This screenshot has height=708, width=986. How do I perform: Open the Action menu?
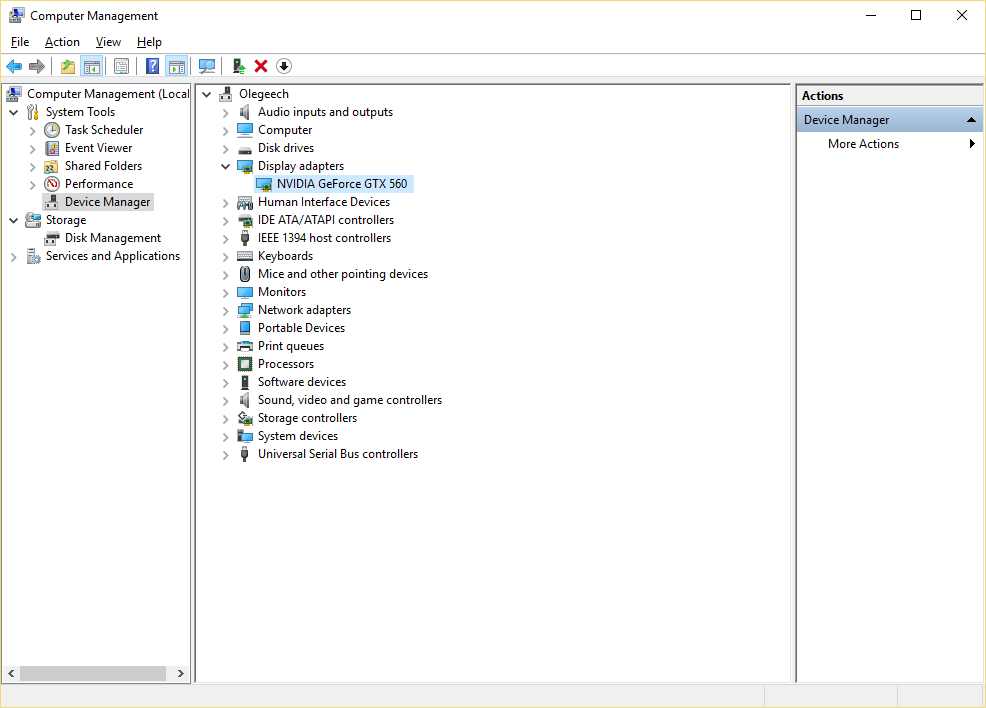pyautogui.click(x=62, y=42)
